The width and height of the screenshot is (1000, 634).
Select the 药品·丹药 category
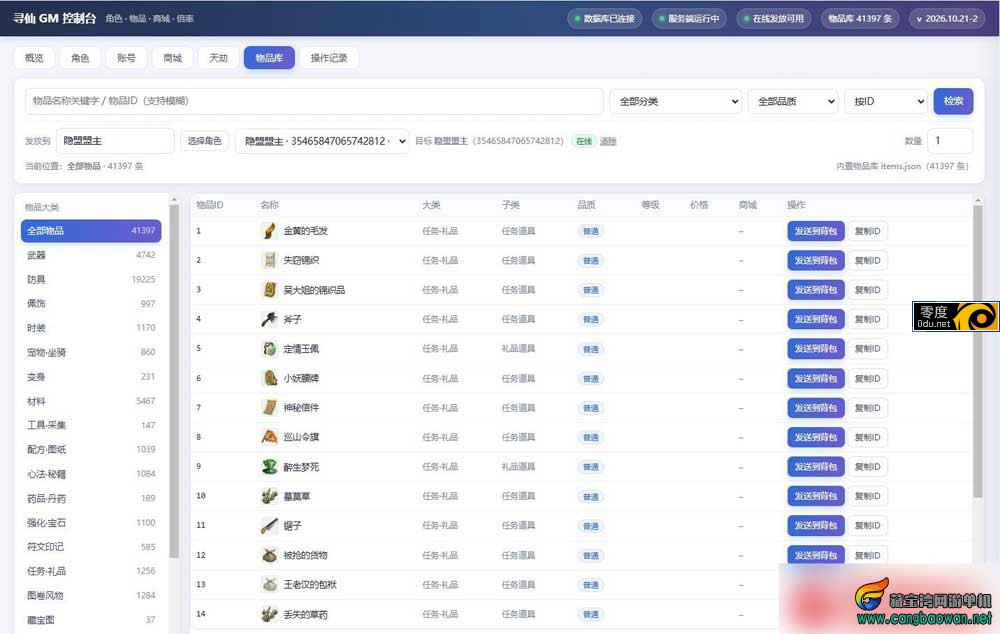91,498
